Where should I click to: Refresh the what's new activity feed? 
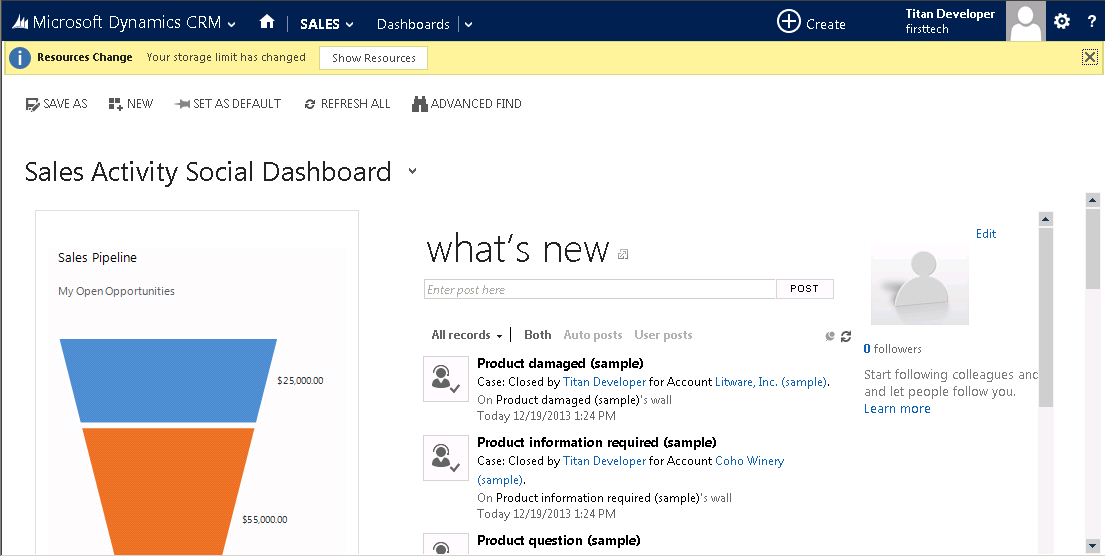tap(846, 337)
